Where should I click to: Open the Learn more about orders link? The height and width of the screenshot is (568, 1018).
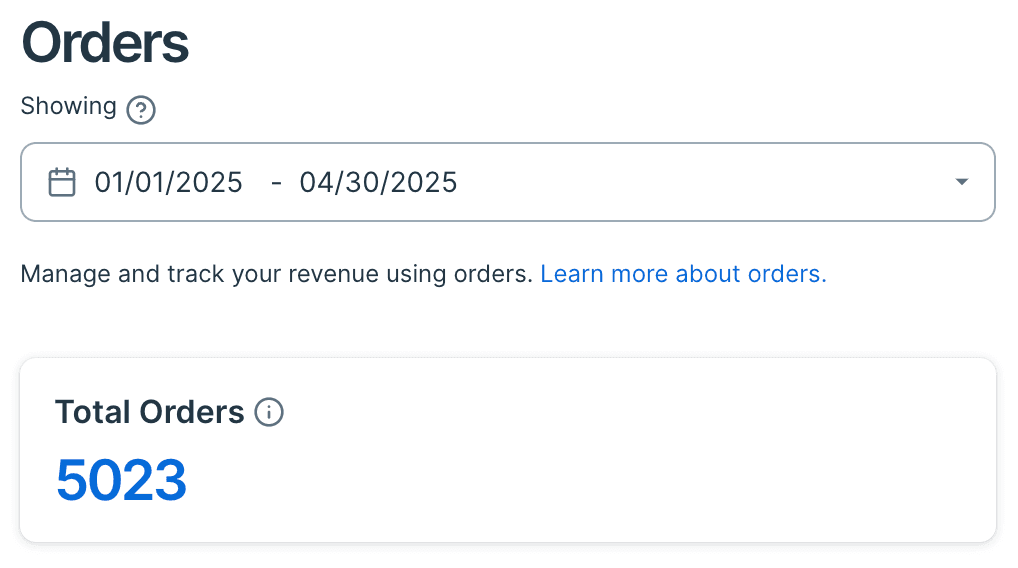tap(683, 274)
